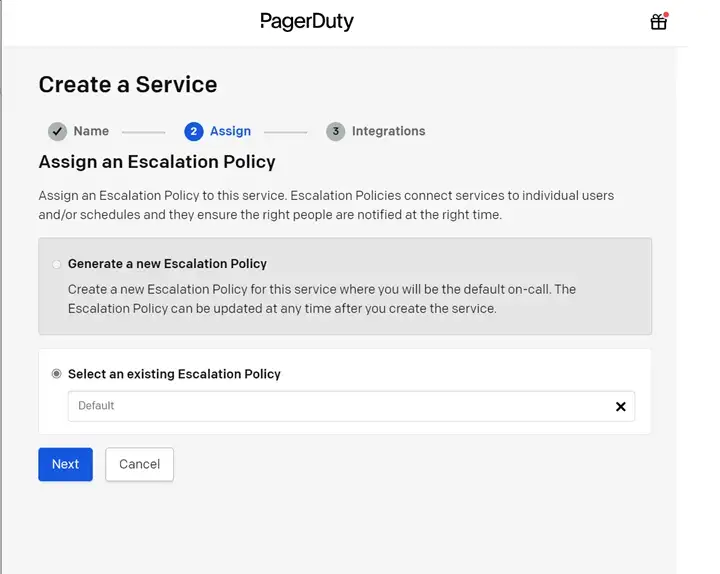Jump to the Integrations step

(388, 131)
